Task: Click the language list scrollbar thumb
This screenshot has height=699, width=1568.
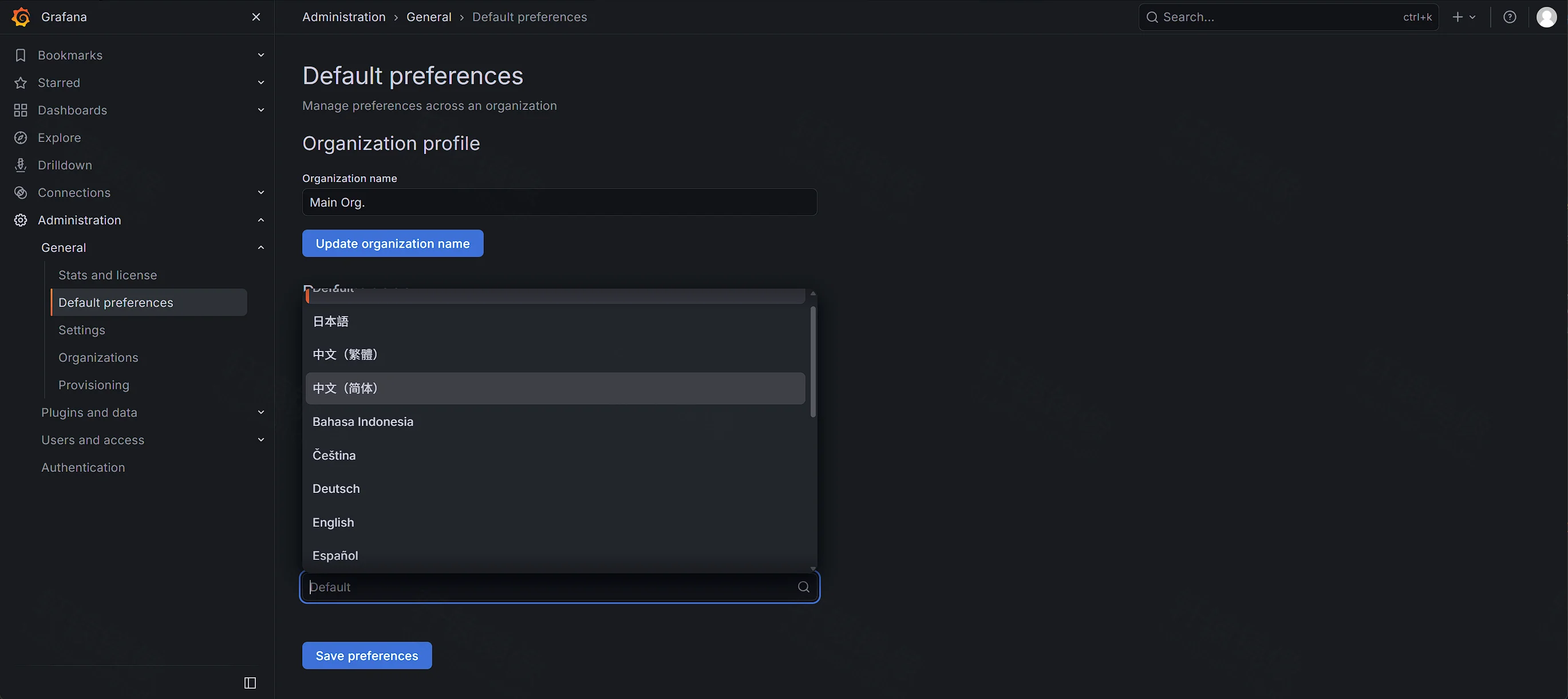Action: pyautogui.click(x=812, y=362)
